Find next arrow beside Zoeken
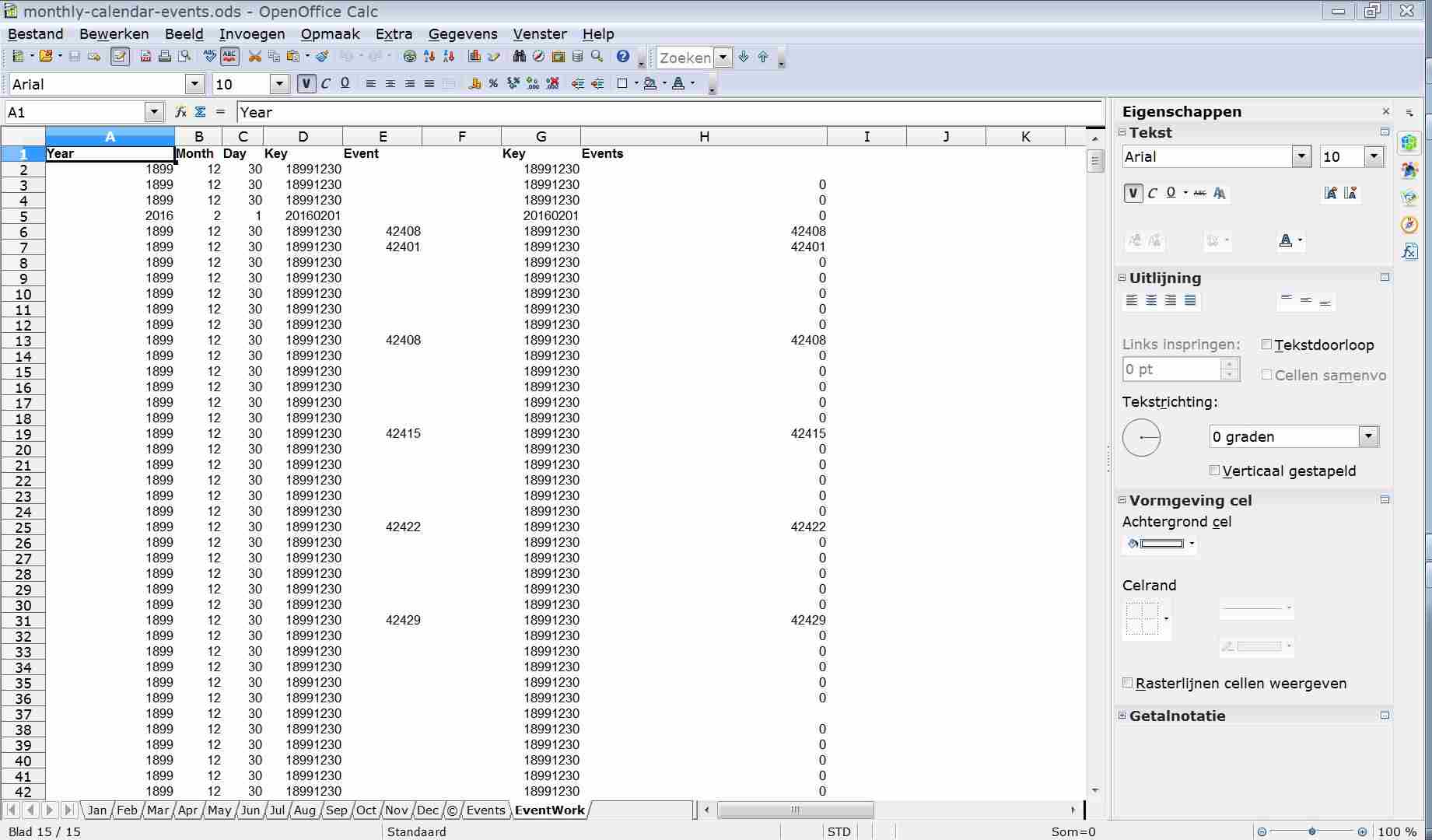This screenshot has width=1432, height=840. coord(744,57)
